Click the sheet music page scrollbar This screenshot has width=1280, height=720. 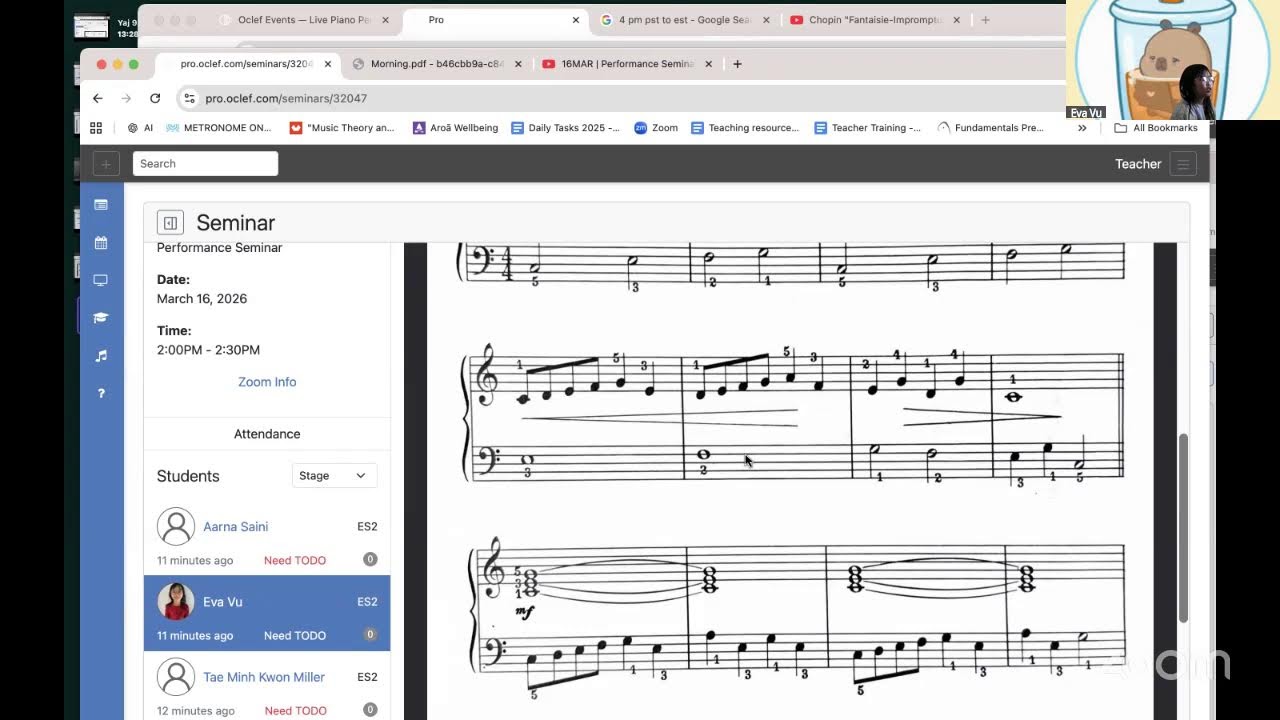(1185, 528)
